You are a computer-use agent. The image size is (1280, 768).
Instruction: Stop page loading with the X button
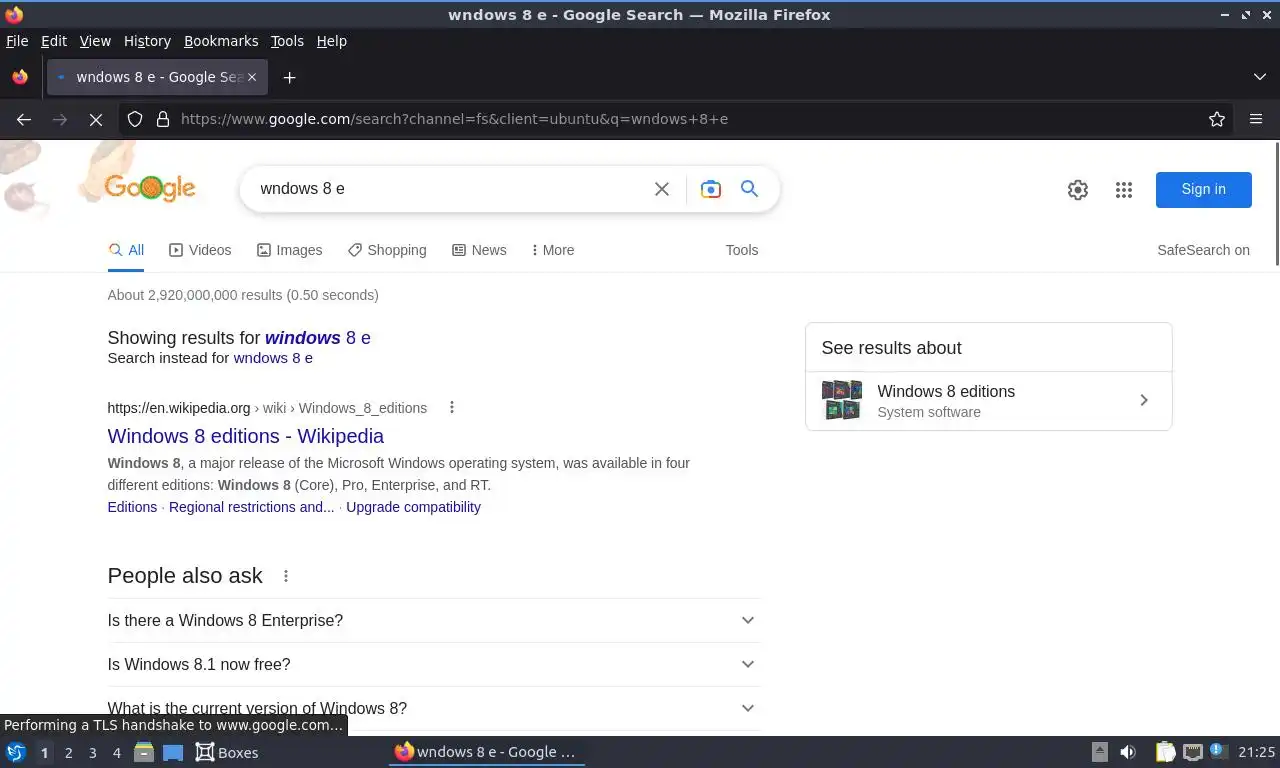click(96, 119)
